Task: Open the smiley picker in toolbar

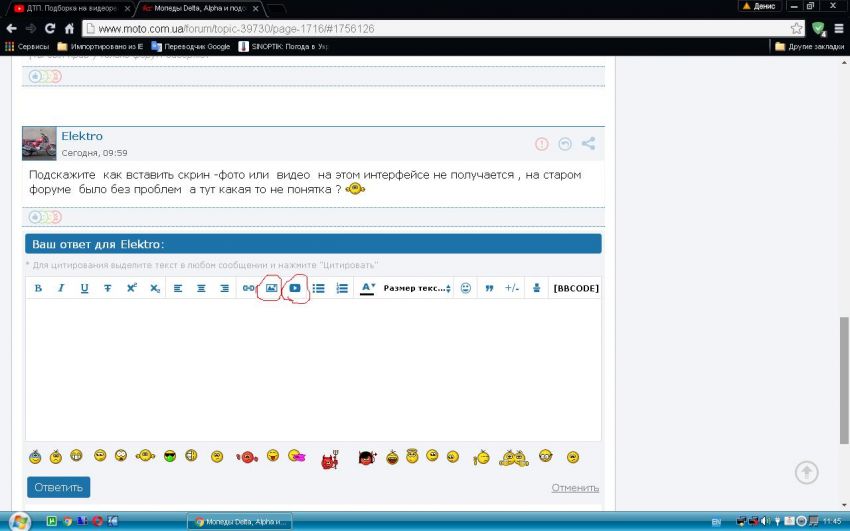Action: coord(466,288)
